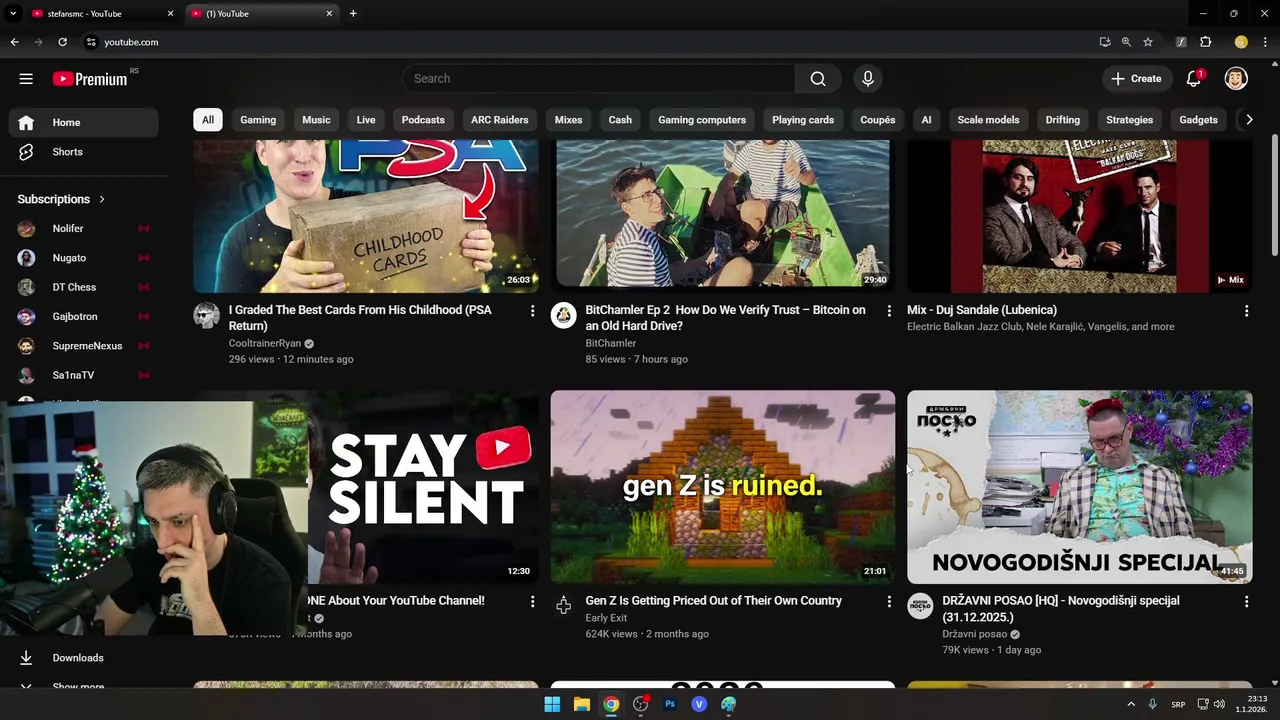Go to the YouTube Premium logo home
The width and height of the screenshot is (1280, 720).
click(x=90, y=79)
